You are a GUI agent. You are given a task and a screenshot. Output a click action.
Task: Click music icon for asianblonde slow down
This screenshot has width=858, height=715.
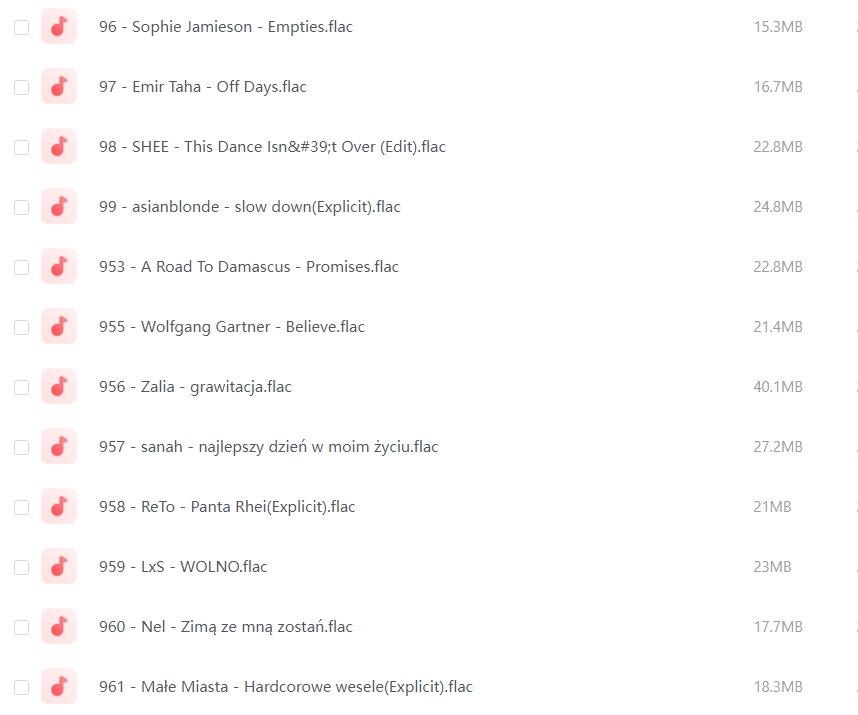[x=59, y=206]
